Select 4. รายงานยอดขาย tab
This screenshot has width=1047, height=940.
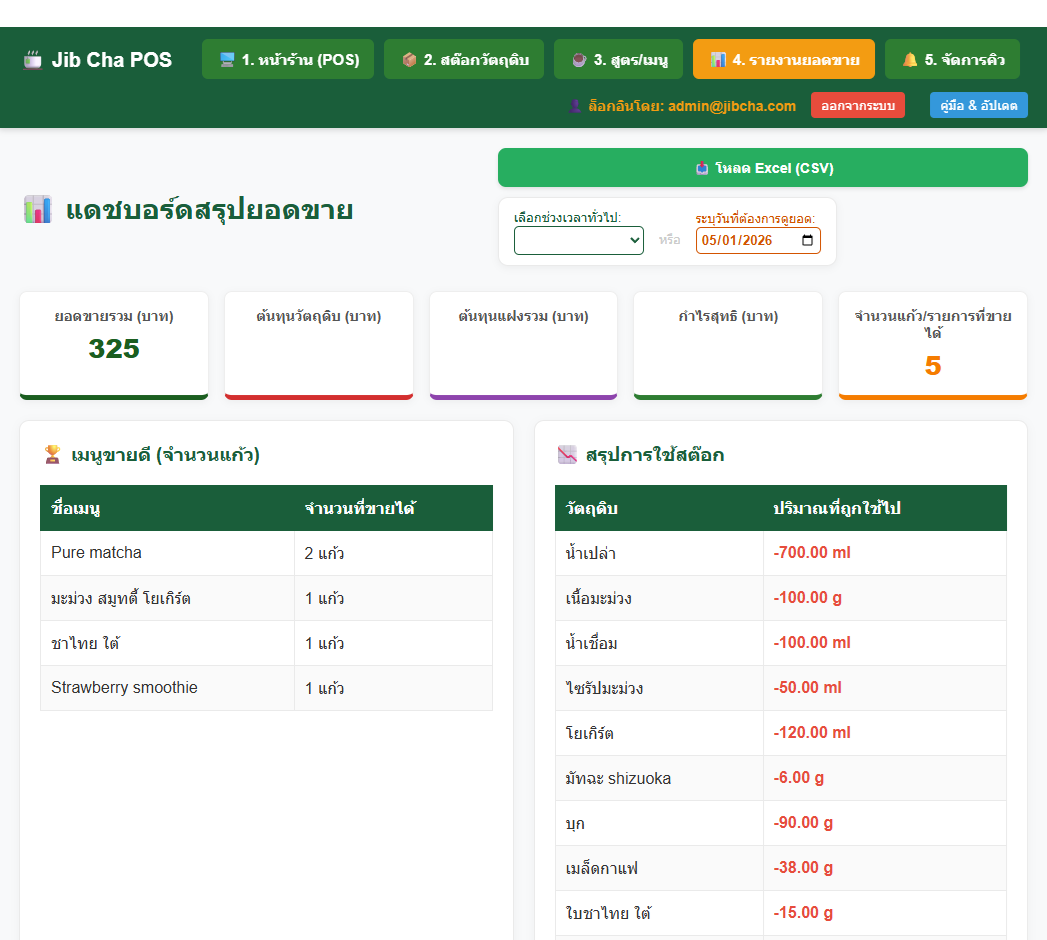(784, 59)
